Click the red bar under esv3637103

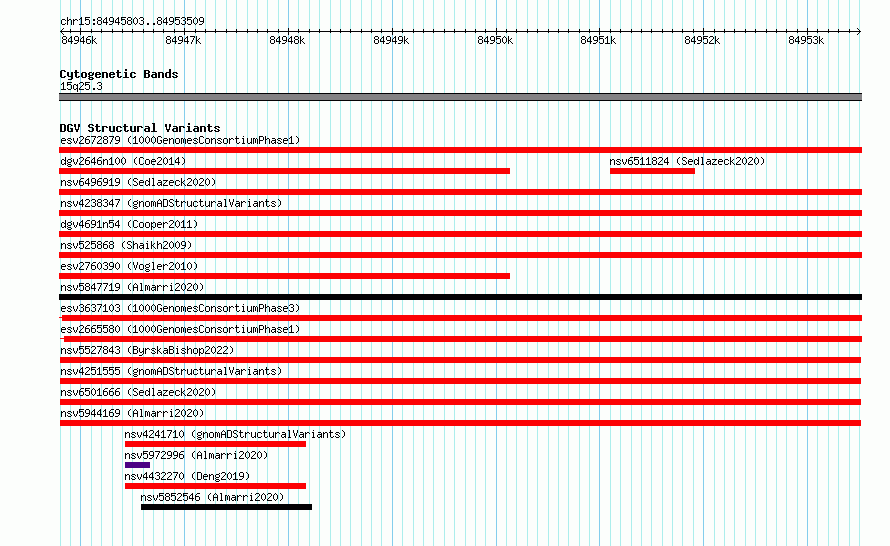[x=460, y=318]
